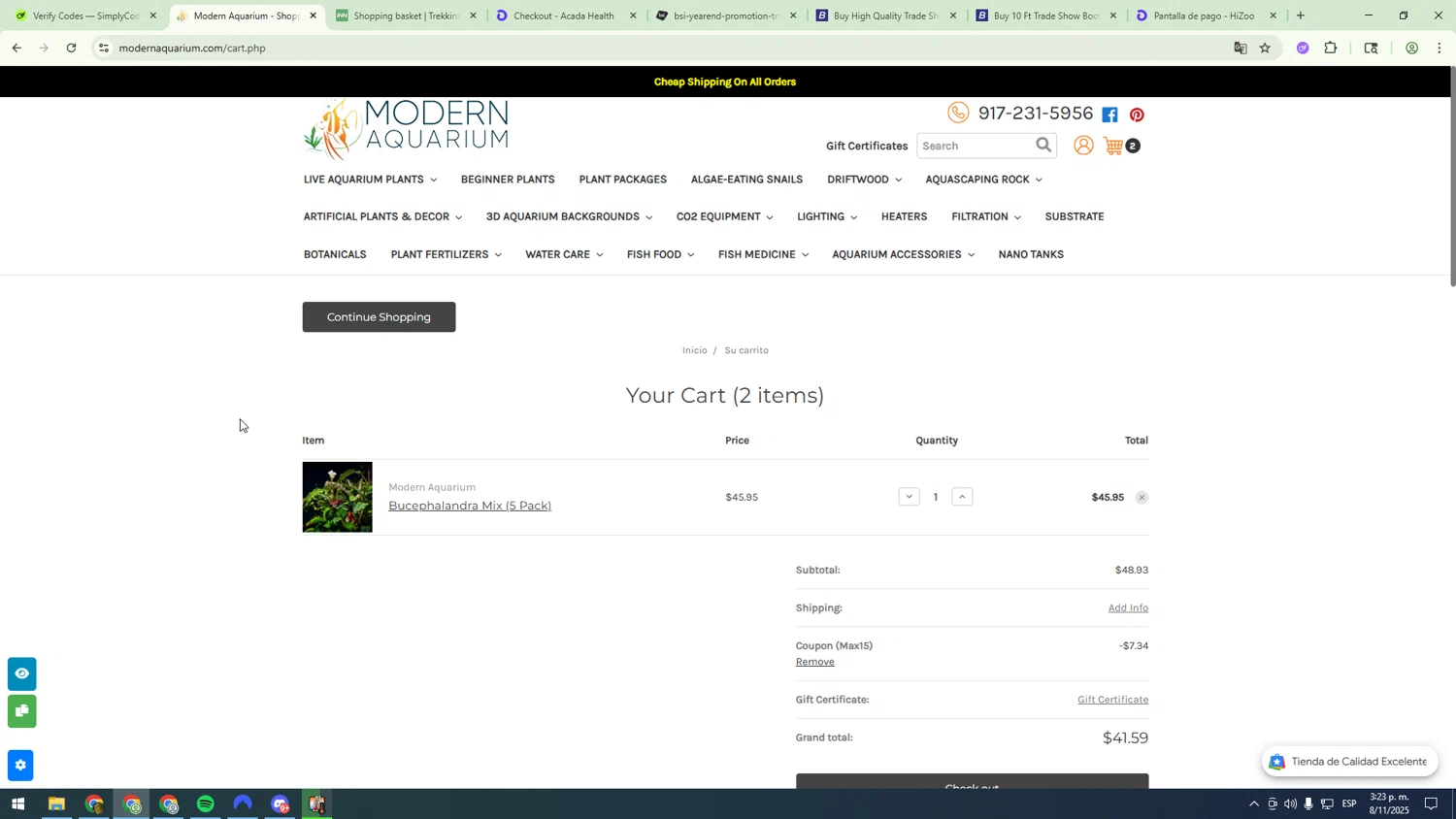Expand 3D Aquarium Backgrounds menu

(569, 216)
